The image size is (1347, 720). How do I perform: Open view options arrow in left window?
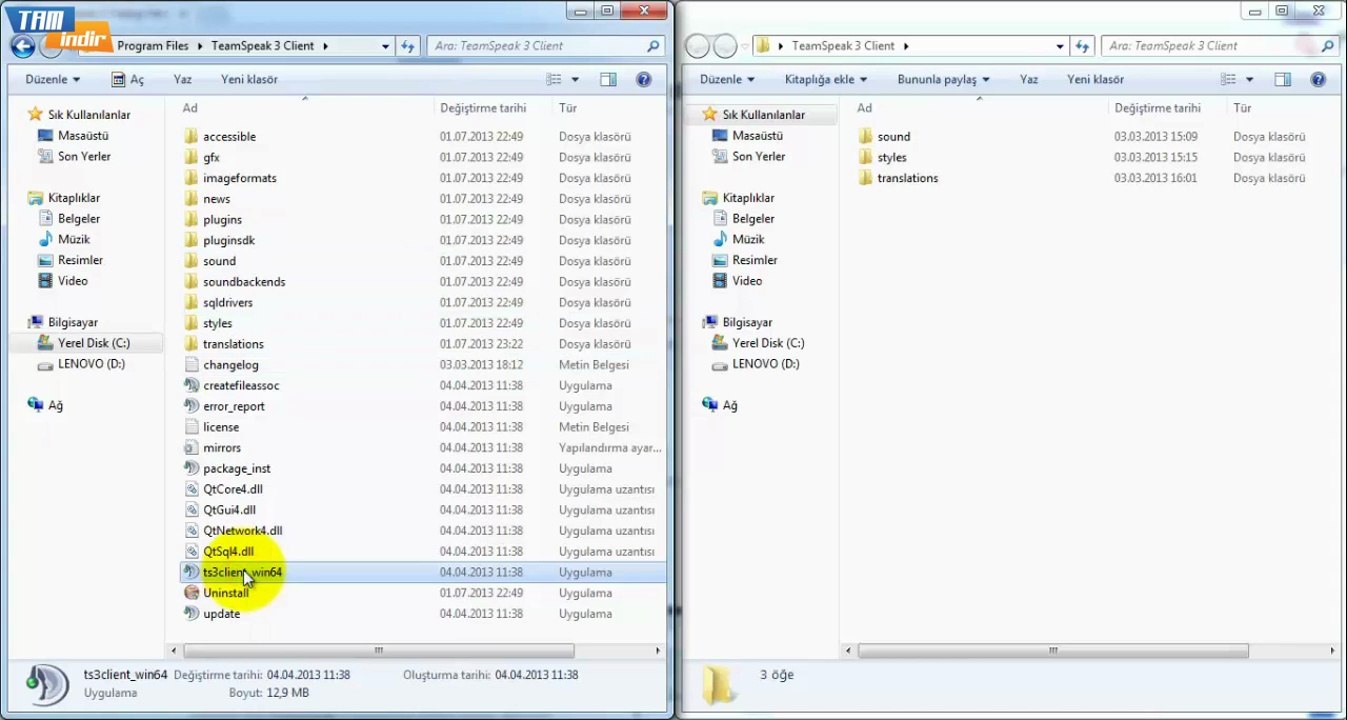point(575,79)
